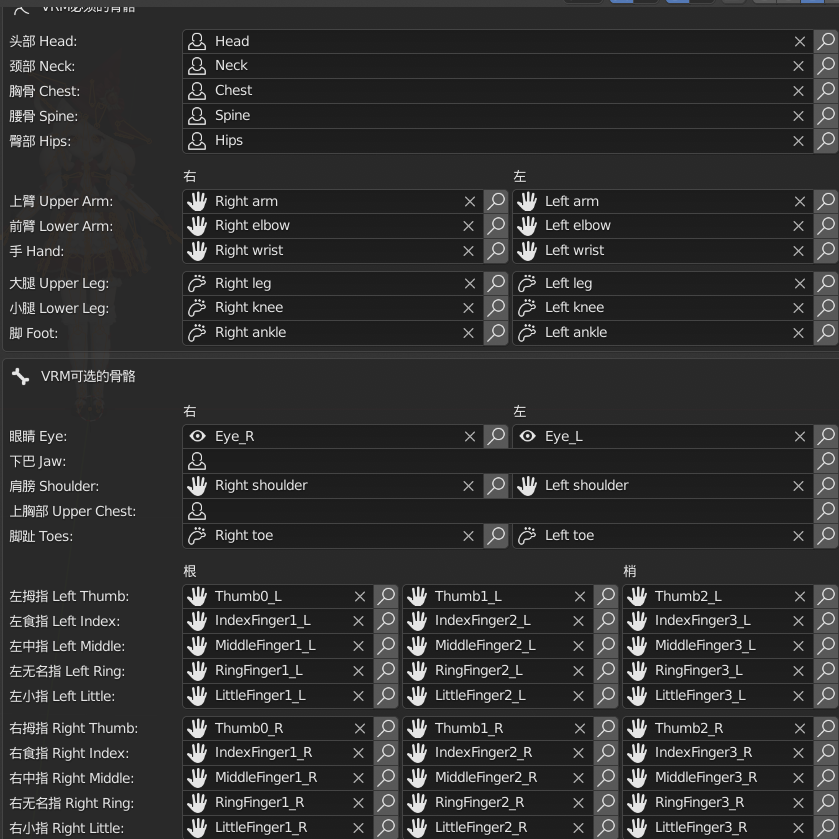Open bone picker for Chest field
This screenshot has height=839, width=839.
coord(826,91)
